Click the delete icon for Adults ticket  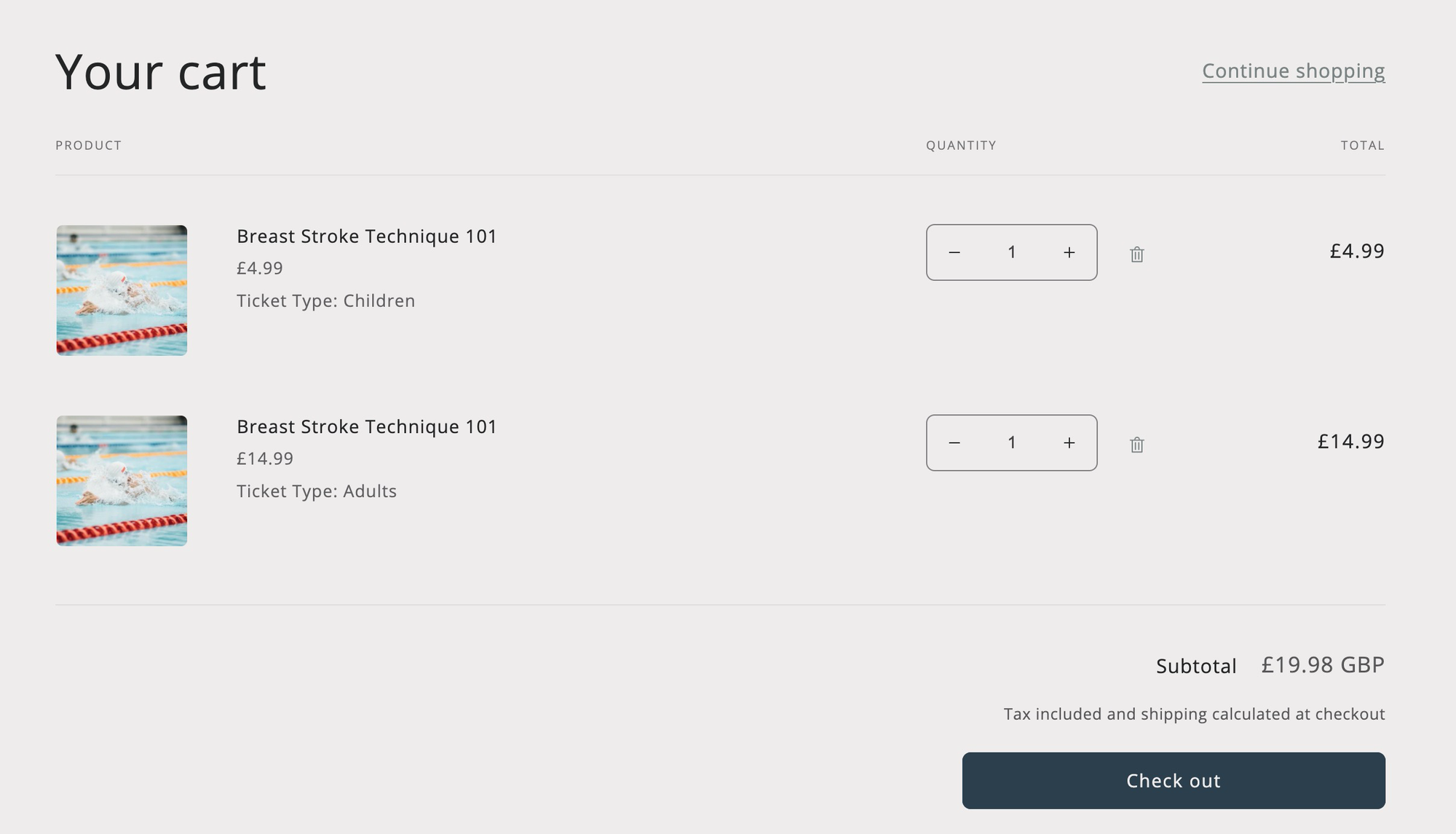coord(1137,444)
